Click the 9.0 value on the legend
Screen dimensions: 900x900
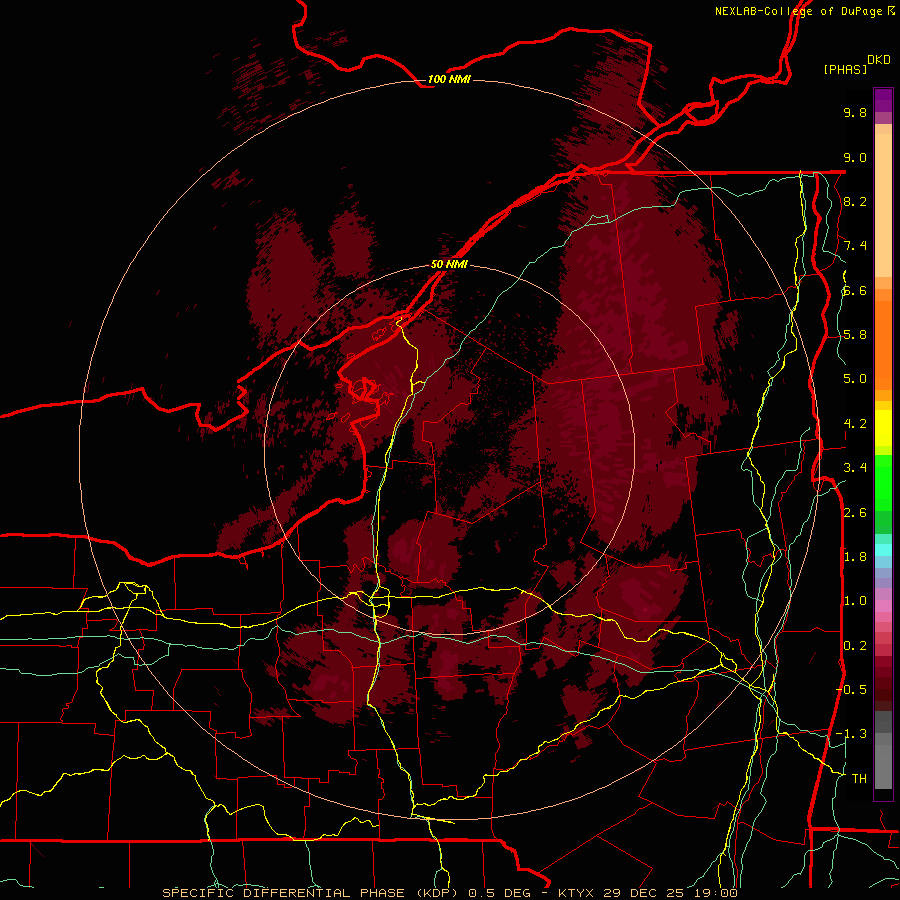pyautogui.click(x=855, y=157)
